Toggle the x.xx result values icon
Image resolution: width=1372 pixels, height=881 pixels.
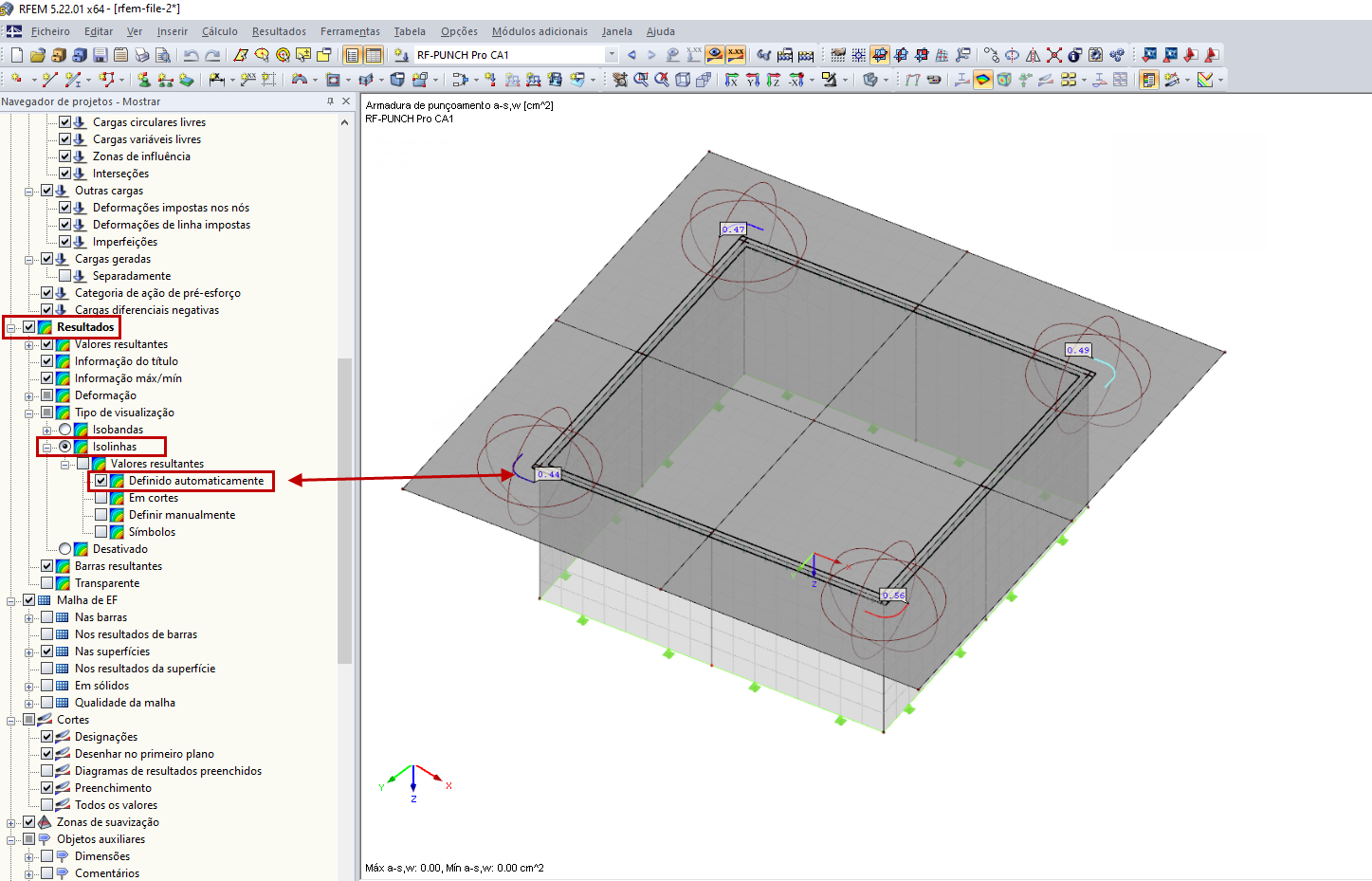tap(736, 55)
